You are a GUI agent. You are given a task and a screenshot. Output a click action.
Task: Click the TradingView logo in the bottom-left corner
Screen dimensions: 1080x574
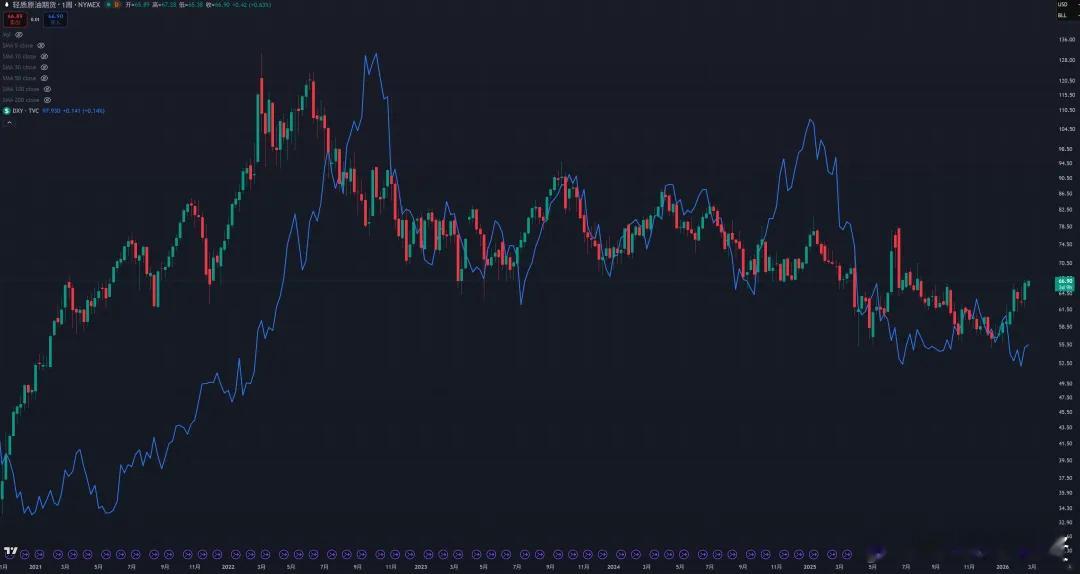click(x=10, y=551)
